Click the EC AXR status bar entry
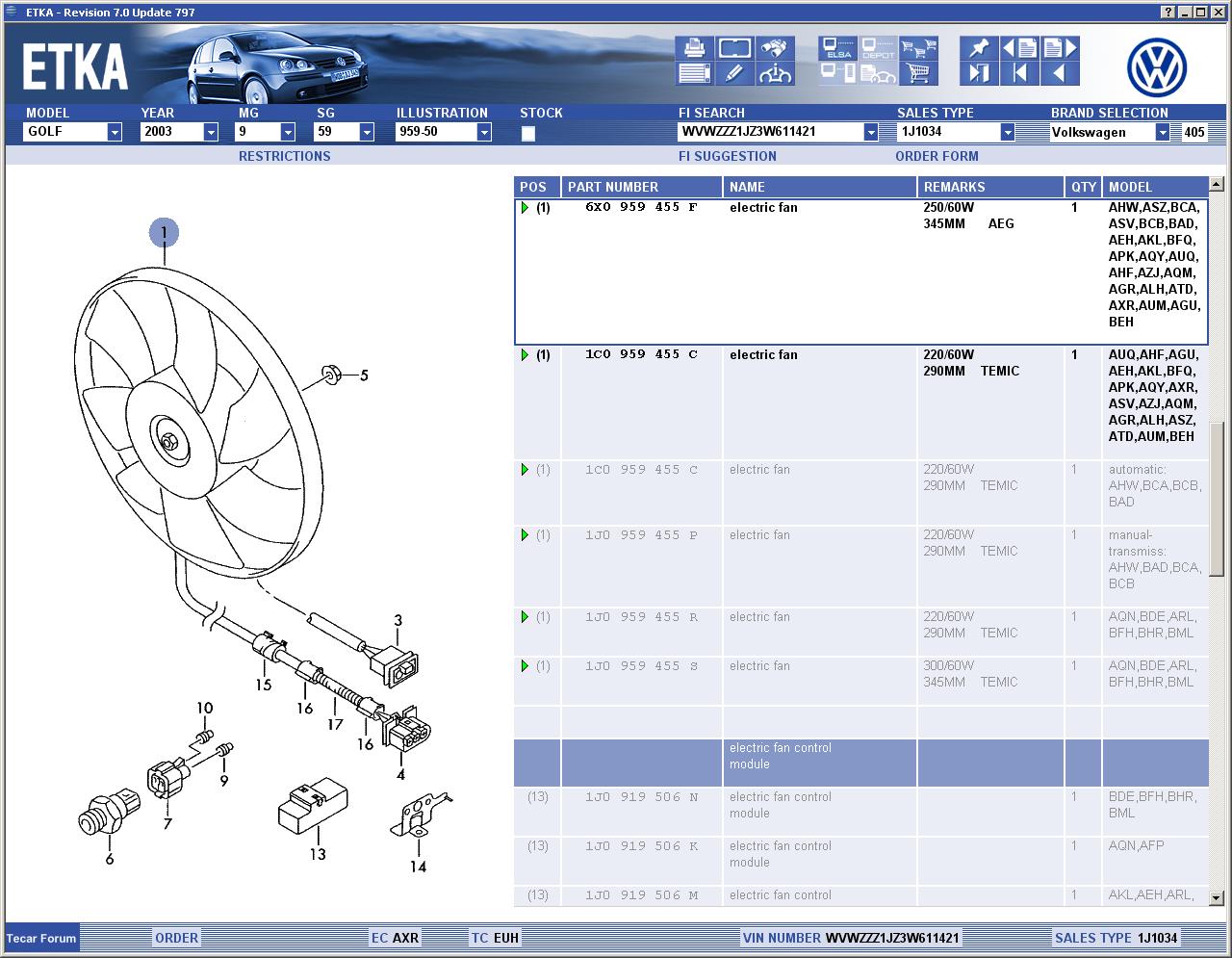 click(x=395, y=938)
